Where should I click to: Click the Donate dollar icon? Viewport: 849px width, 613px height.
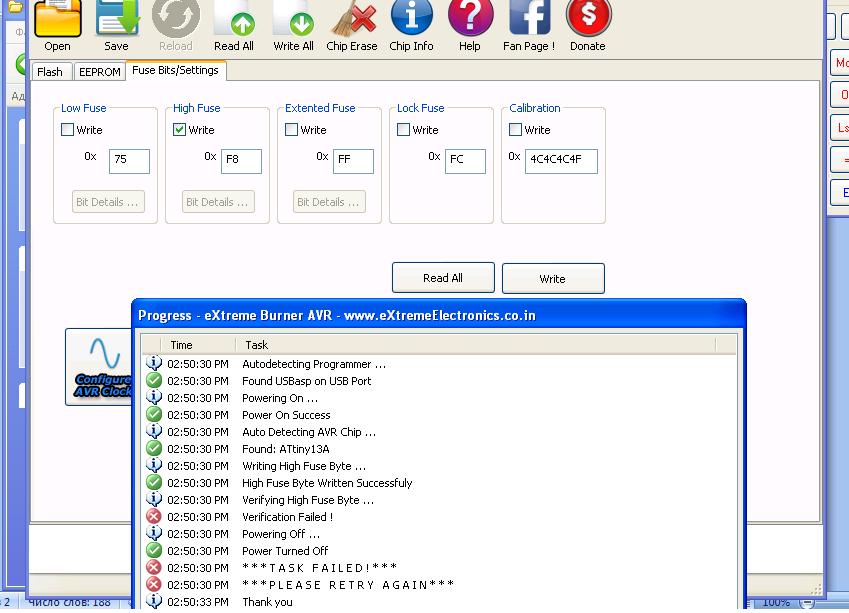(x=588, y=20)
